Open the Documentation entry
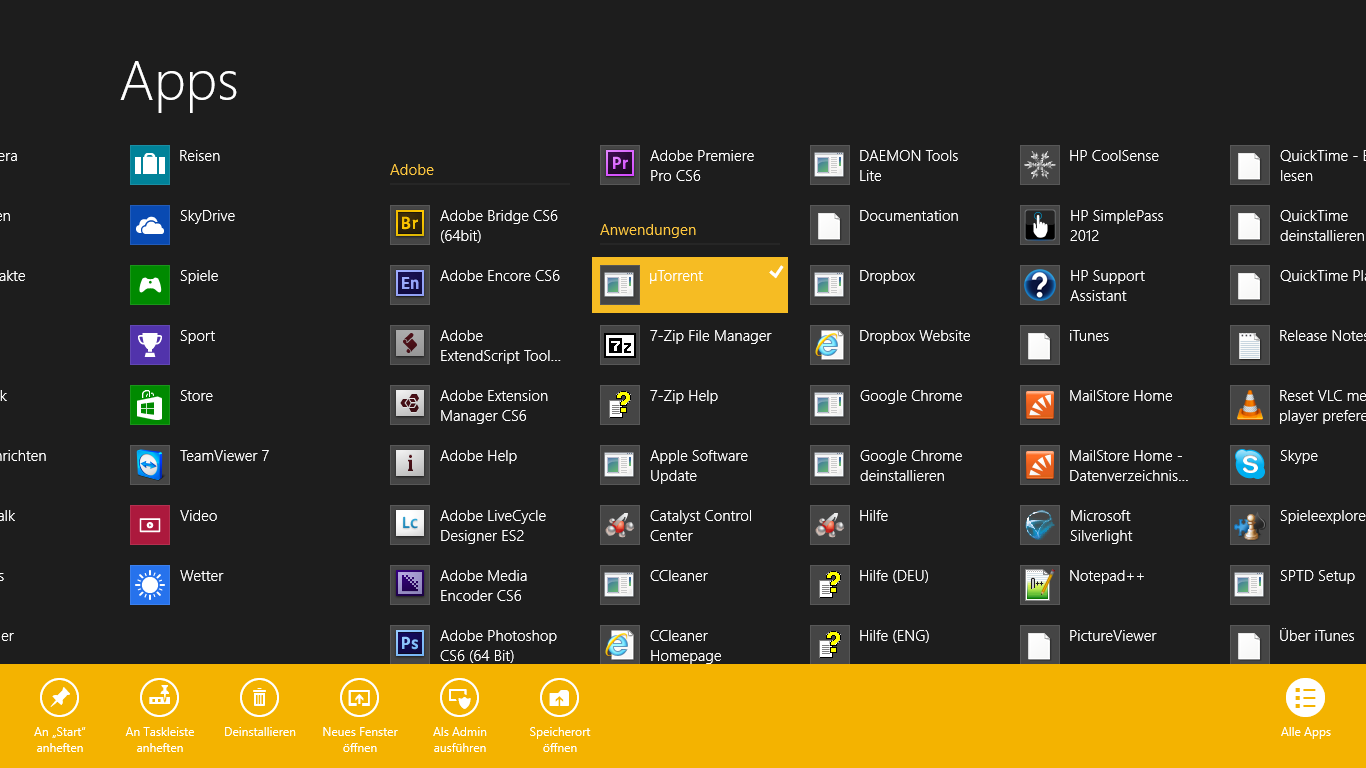Viewport: 1366px width, 768px height. (900, 225)
